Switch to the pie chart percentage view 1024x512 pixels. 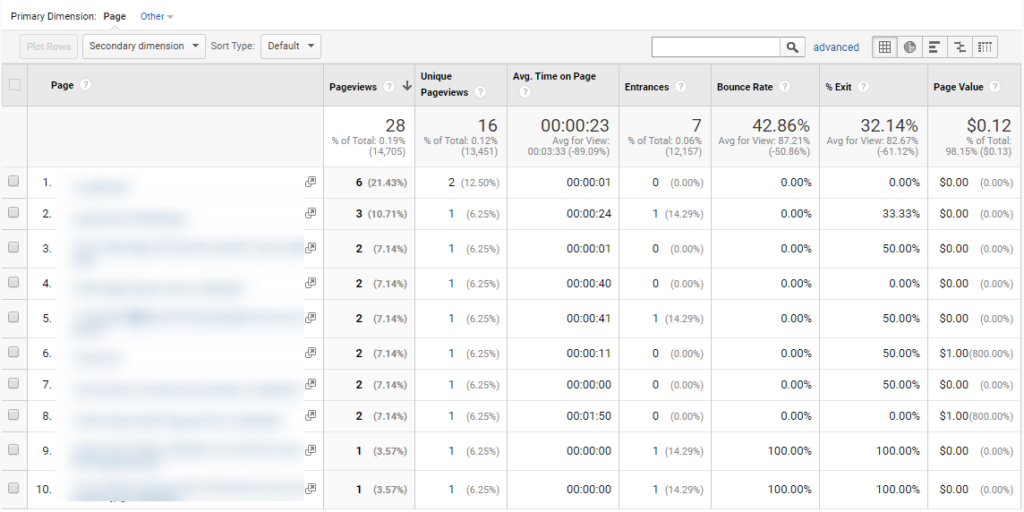[x=910, y=47]
